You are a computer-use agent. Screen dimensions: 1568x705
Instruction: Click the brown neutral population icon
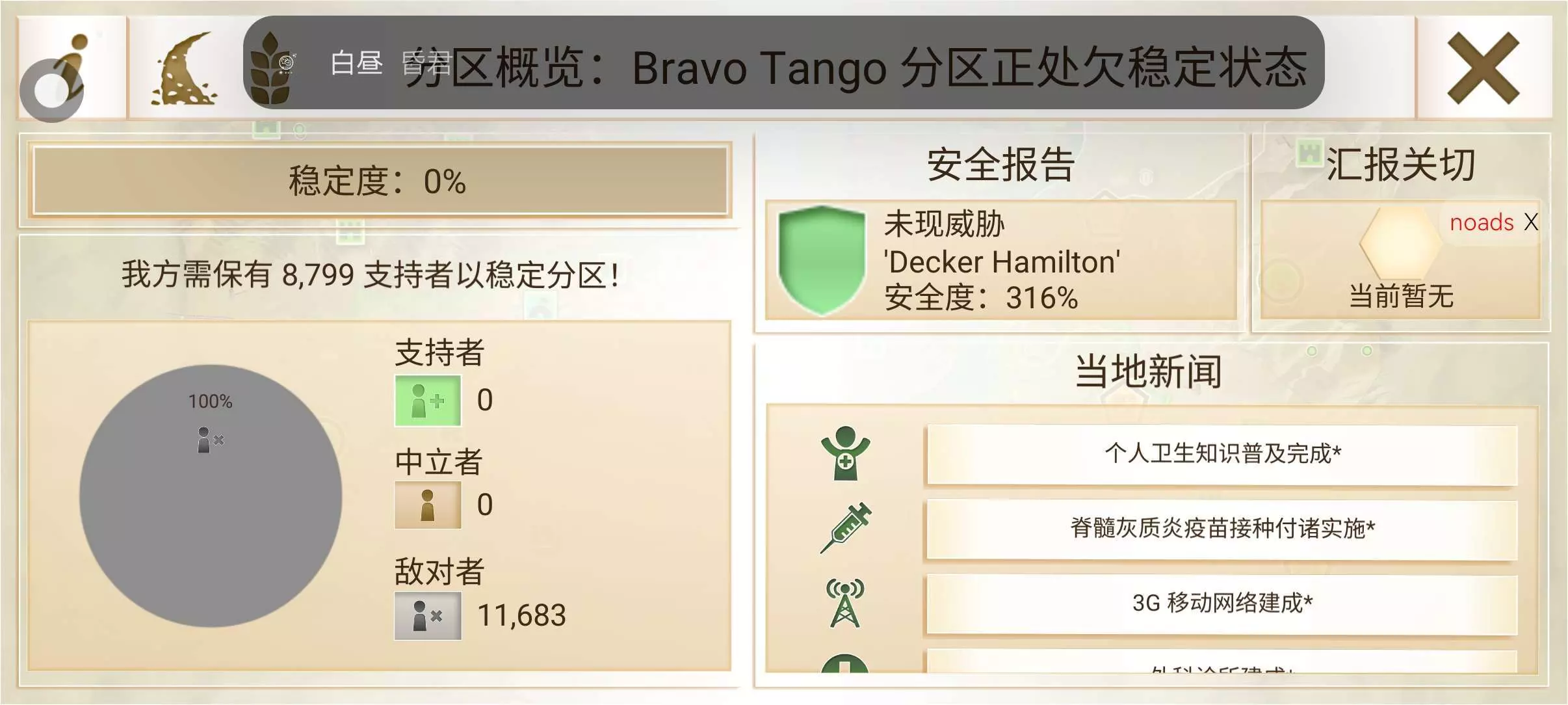[428, 505]
